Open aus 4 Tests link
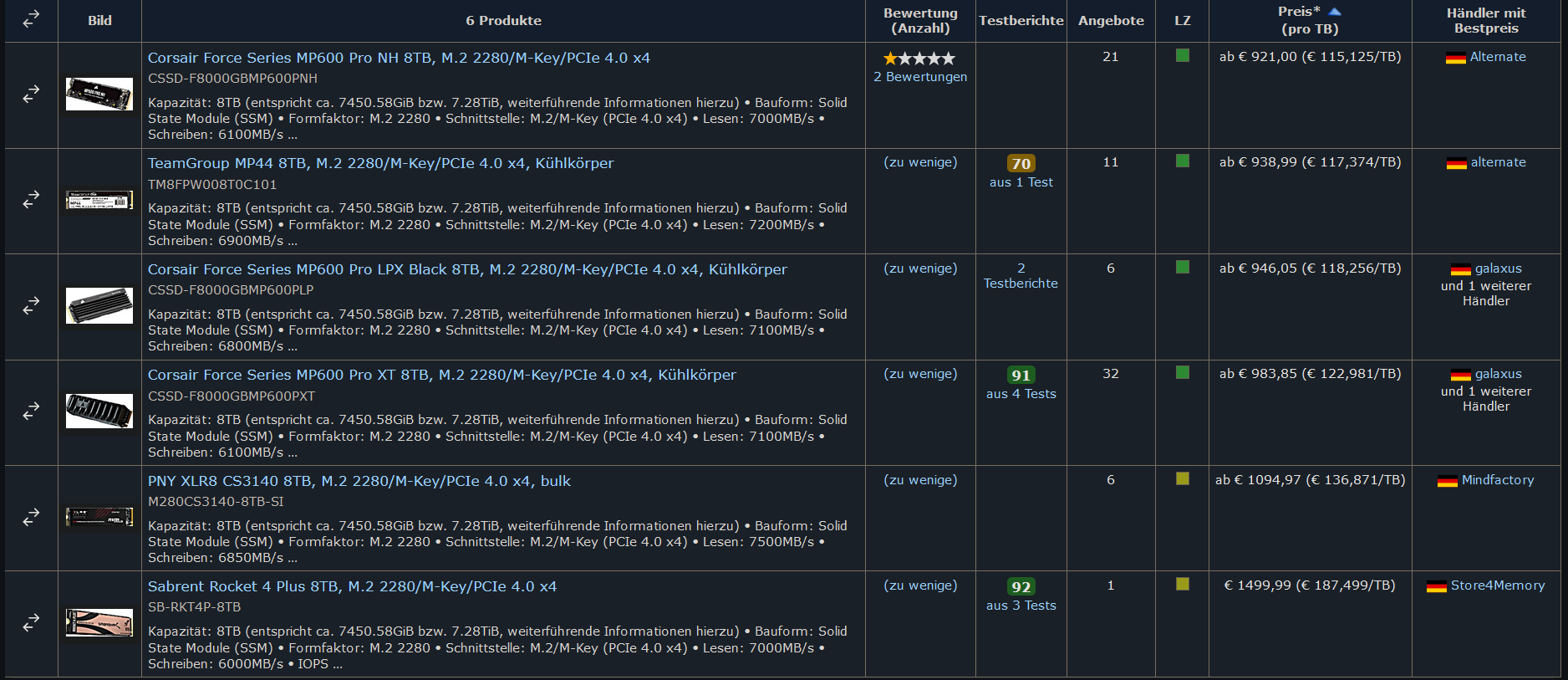Screen dimensions: 1568x680 tap(1021, 394)
